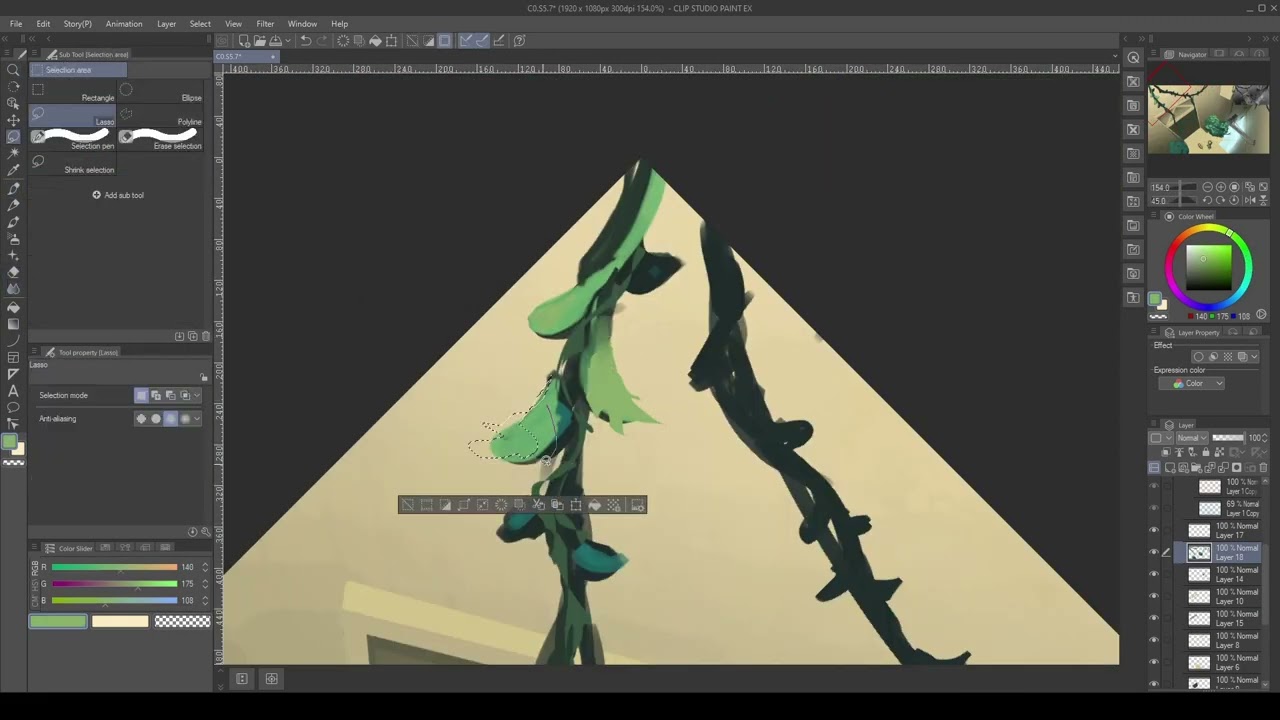Expand Selection mode options arrow
This screenshot has height=720, width=1280.
tap(196, 395)
